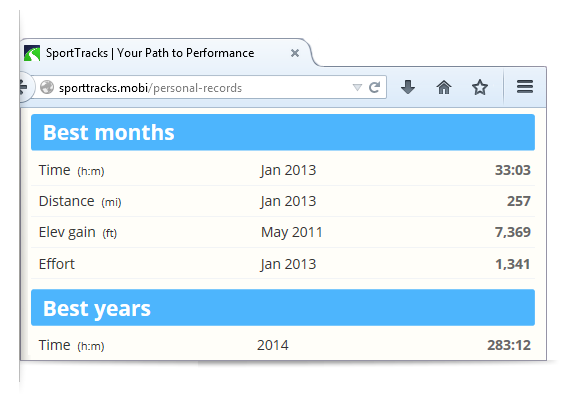562x394 pixels.
Task: Open the hamburger menu icon
Action: pos(525,87)
